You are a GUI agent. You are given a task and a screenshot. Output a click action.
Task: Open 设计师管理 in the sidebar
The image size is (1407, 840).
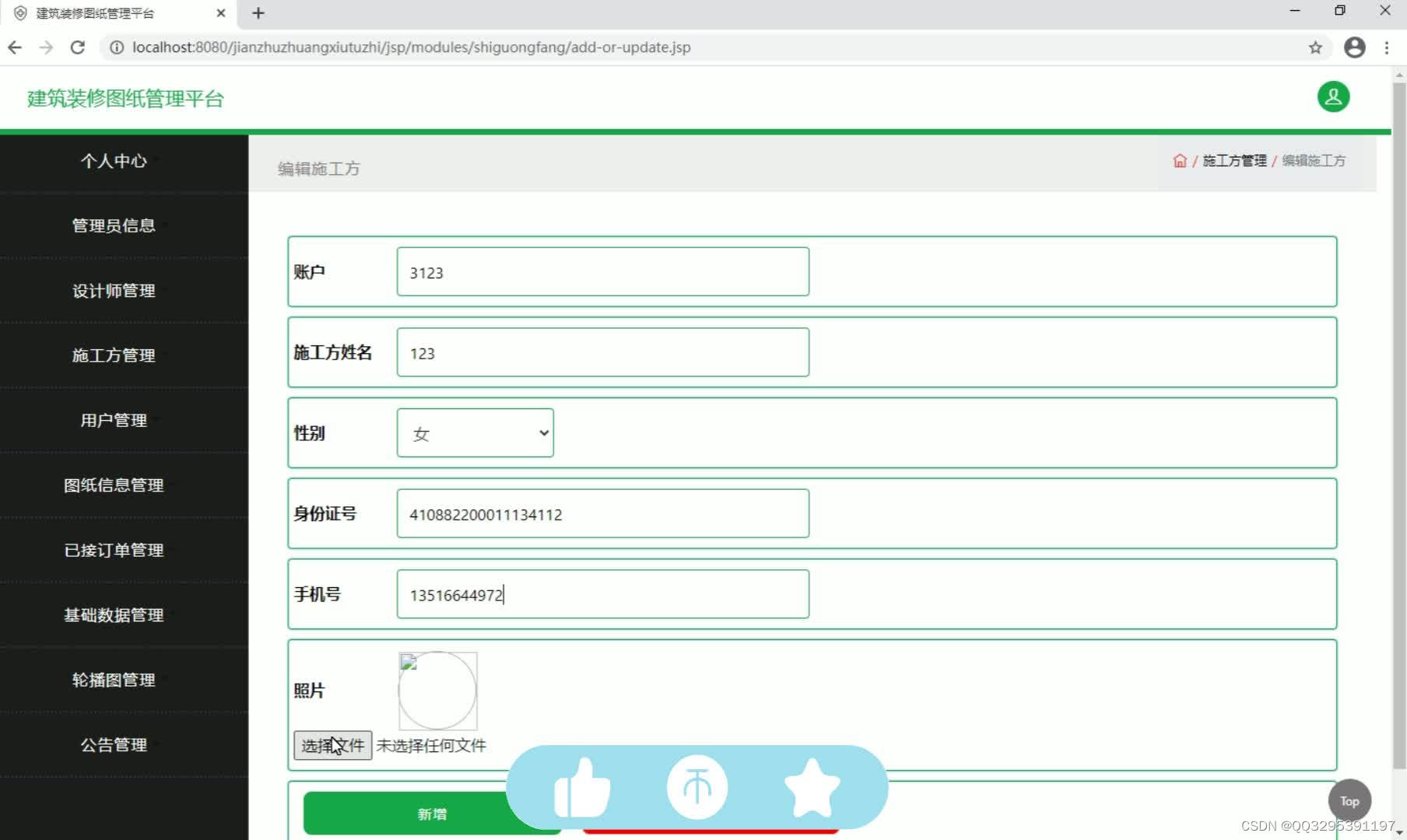click(x=114, y=291)
